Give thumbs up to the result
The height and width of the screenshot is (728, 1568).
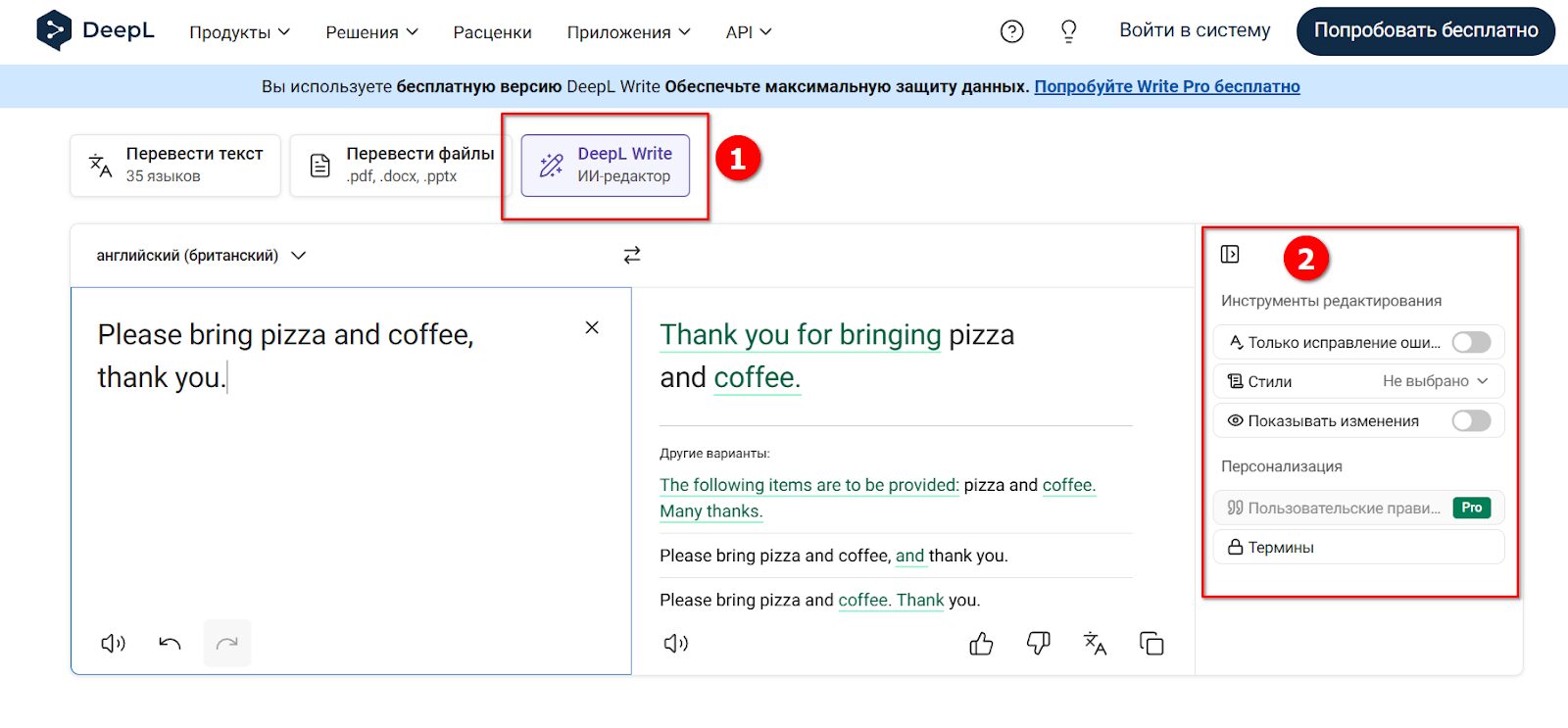click(x=981, y=644)
